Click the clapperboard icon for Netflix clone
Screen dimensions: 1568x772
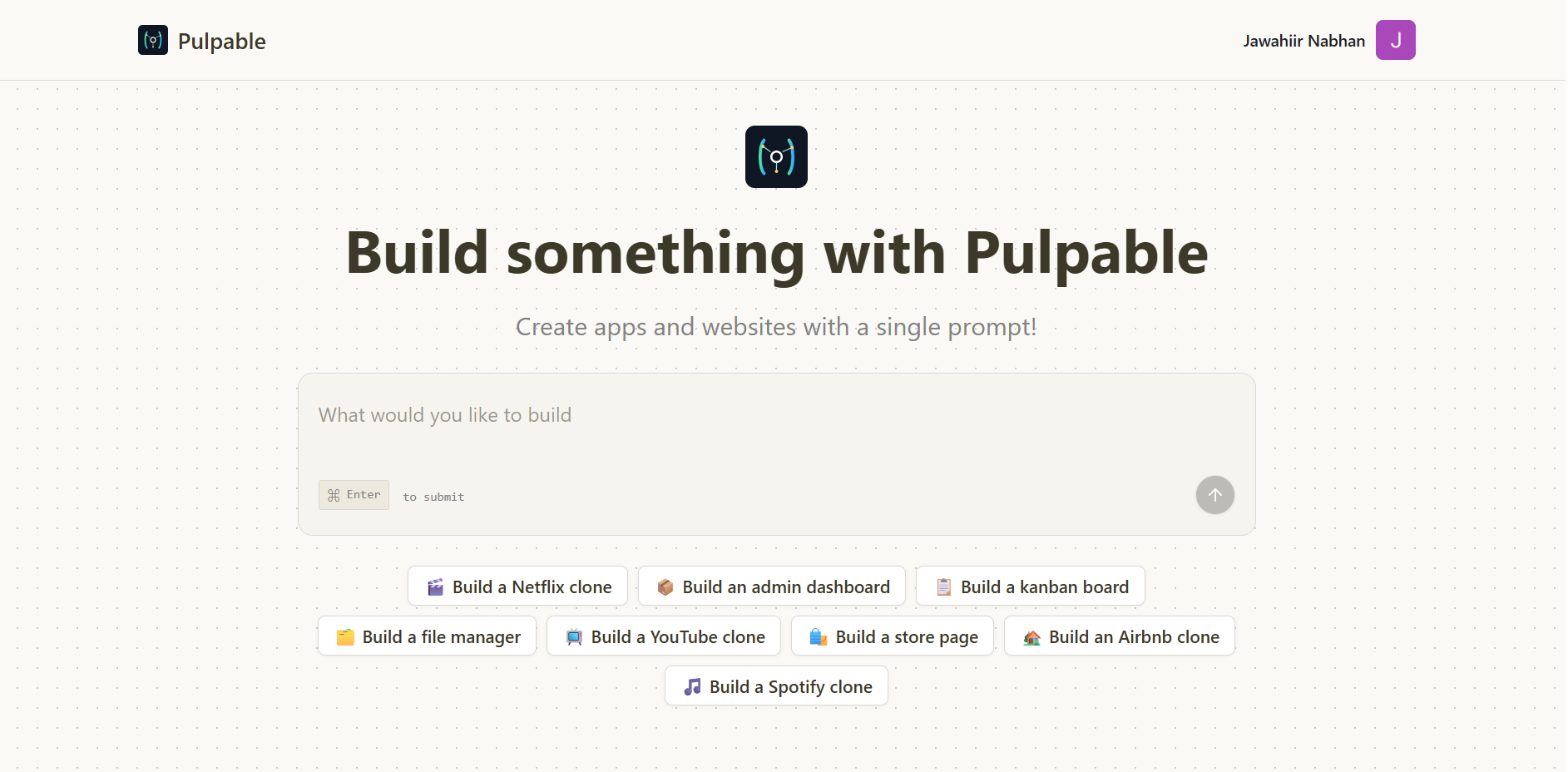(435, 587)
